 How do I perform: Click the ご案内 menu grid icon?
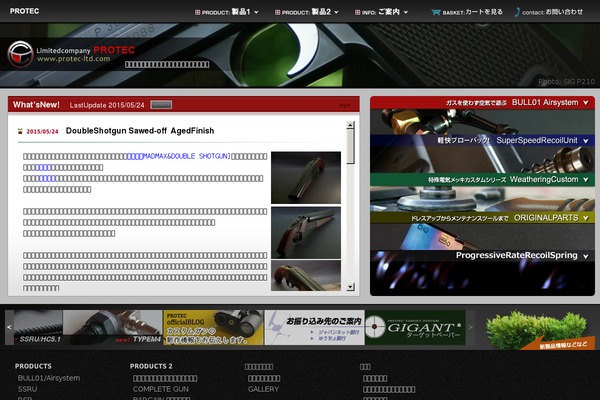357,12
